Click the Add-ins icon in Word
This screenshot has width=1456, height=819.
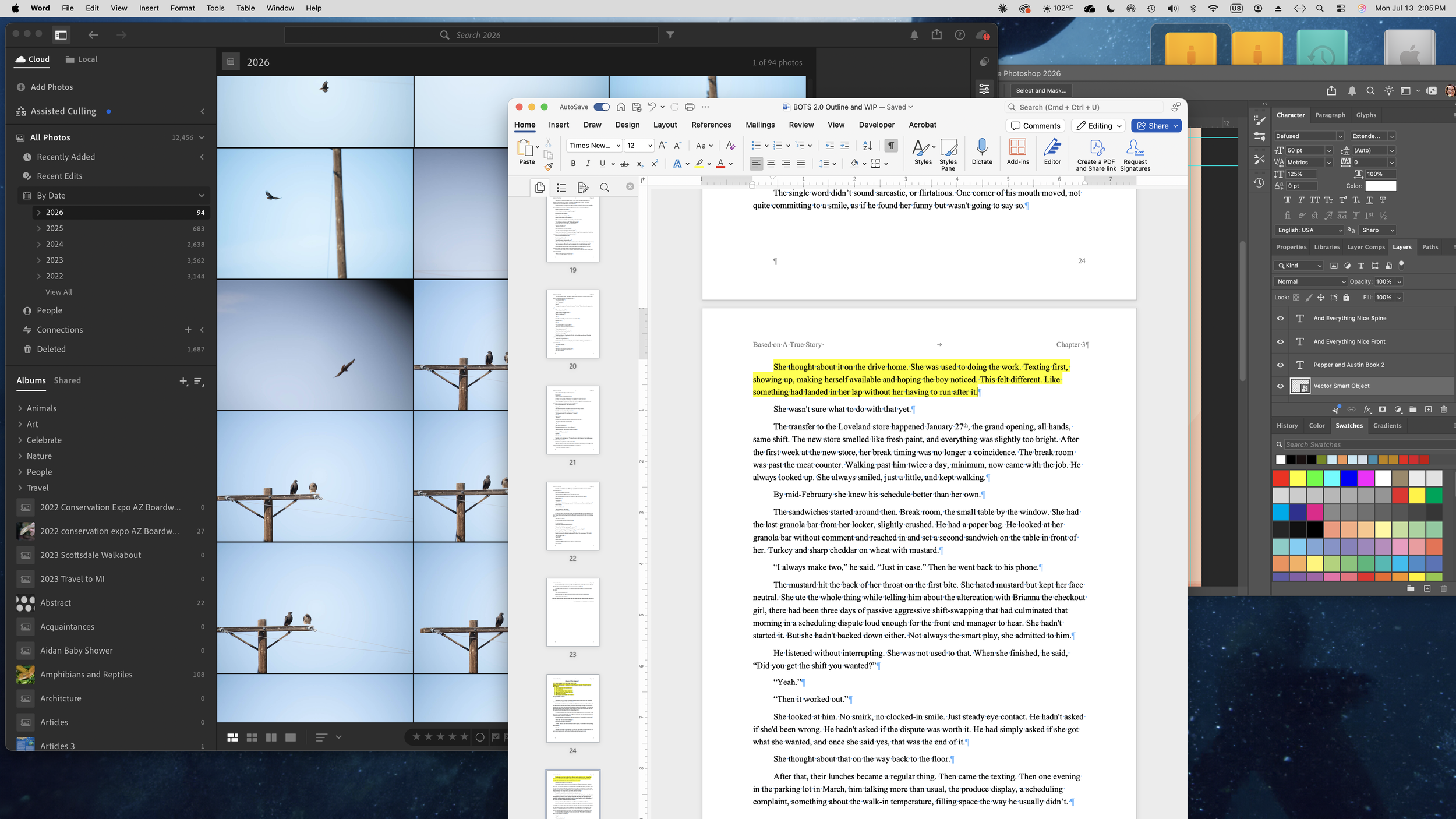coord(1017,152)
